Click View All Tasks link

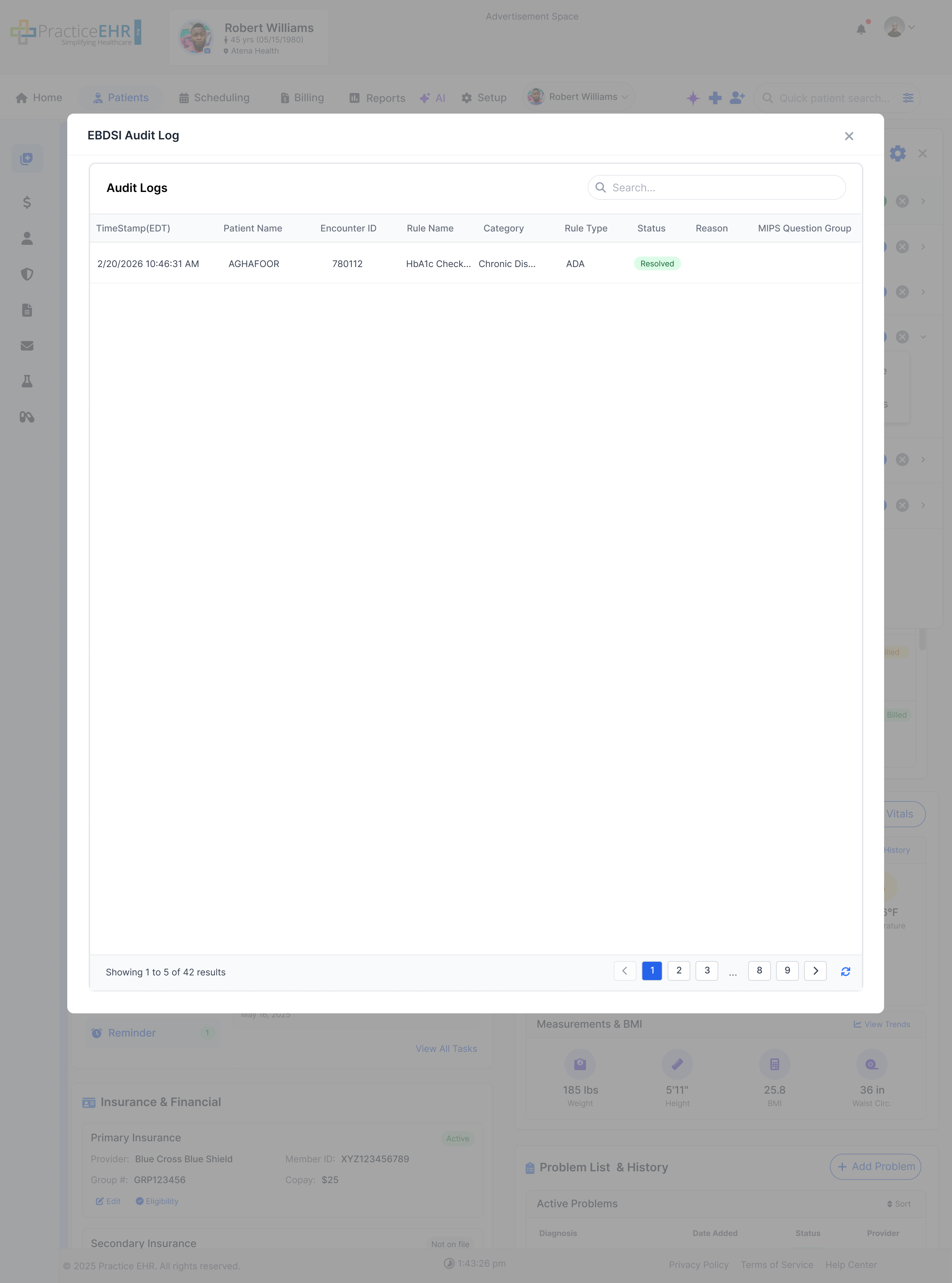click(x=446, y=1049)
